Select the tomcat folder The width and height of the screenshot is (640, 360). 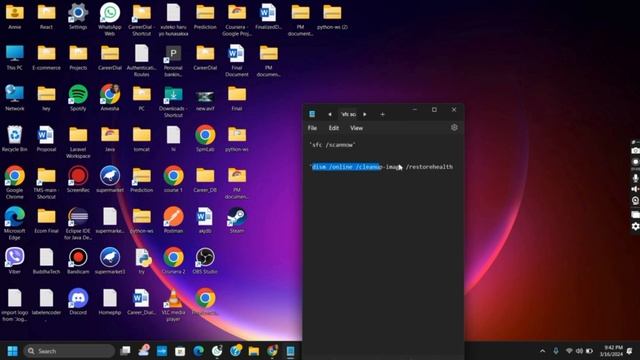142,139
